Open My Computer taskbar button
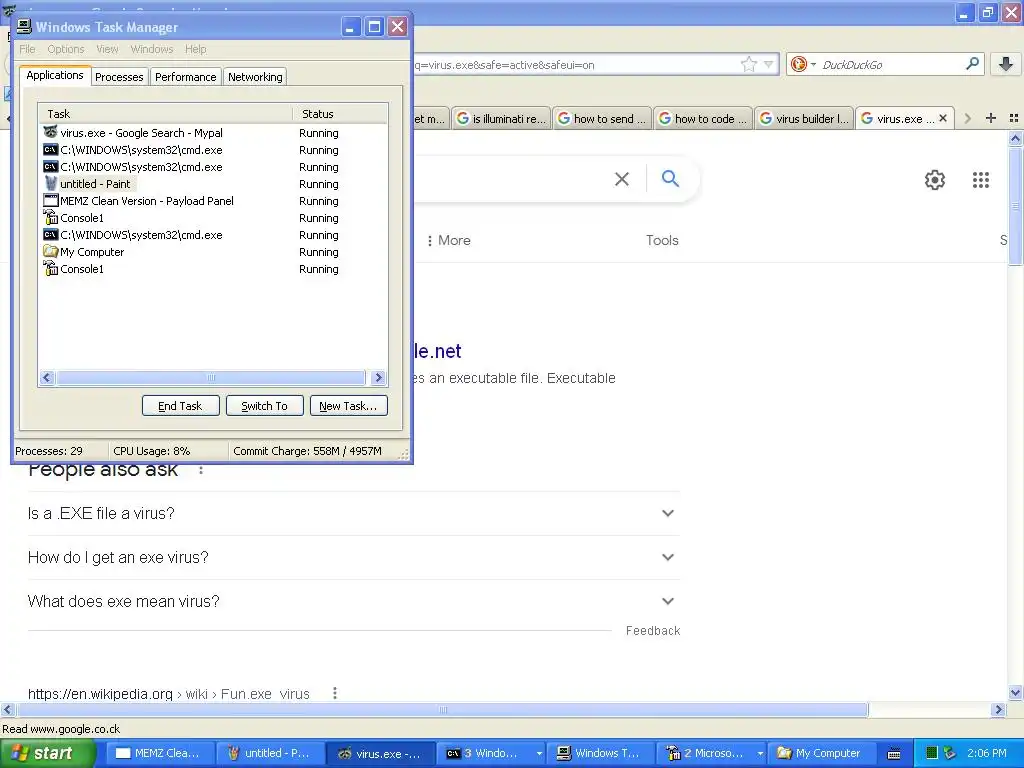Screen dimensions: 1024x768 820,753
